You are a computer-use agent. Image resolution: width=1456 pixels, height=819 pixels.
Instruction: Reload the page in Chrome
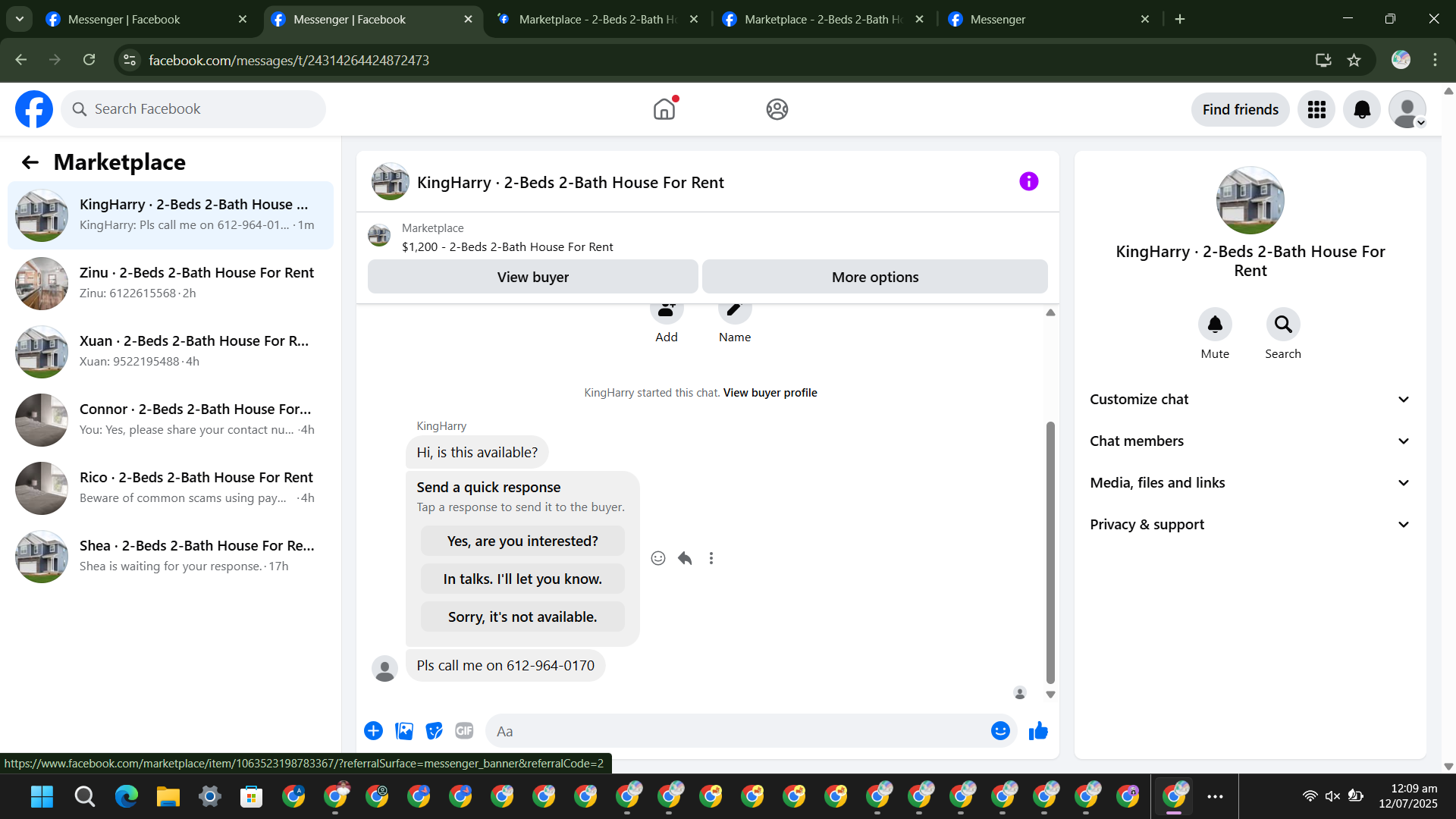[x=89, y=60]
